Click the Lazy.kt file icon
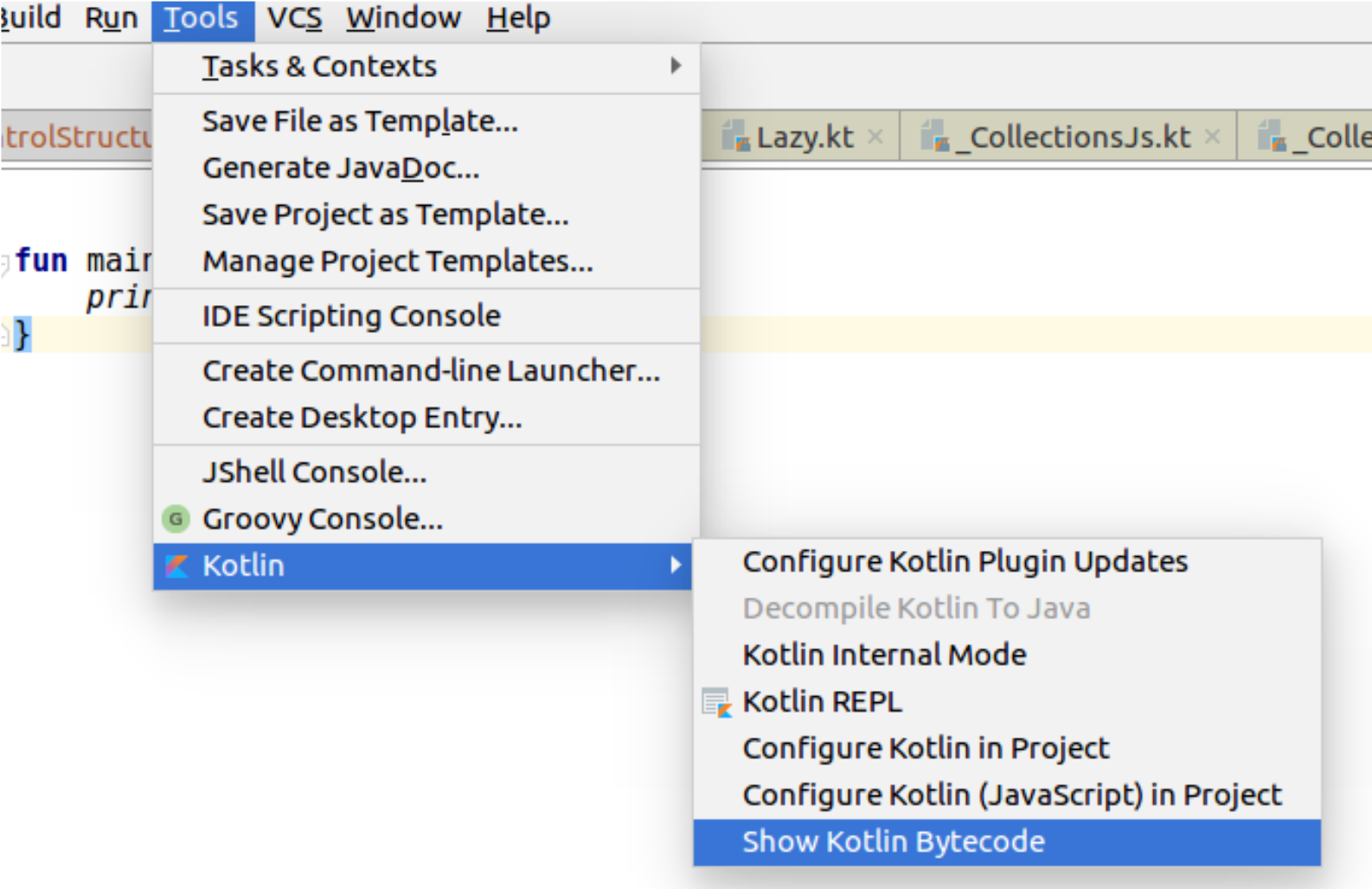1372x889 pixels. (x=735, y=137)
